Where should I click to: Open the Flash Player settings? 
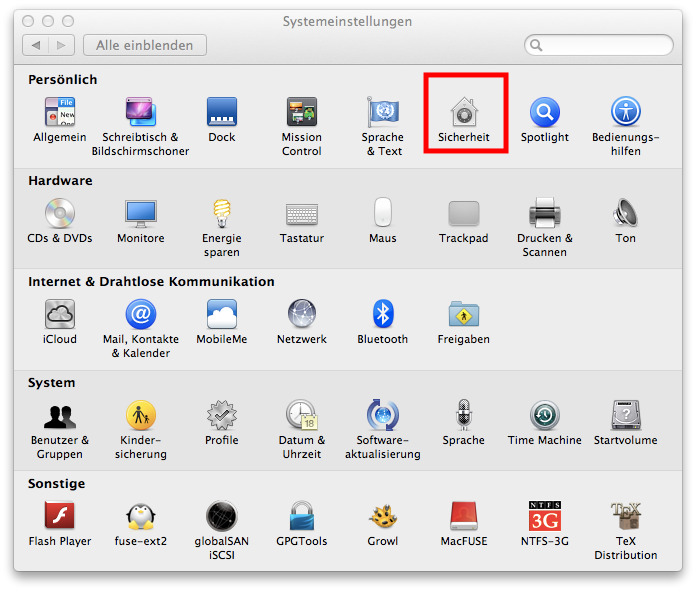click(x=60, y=516)
